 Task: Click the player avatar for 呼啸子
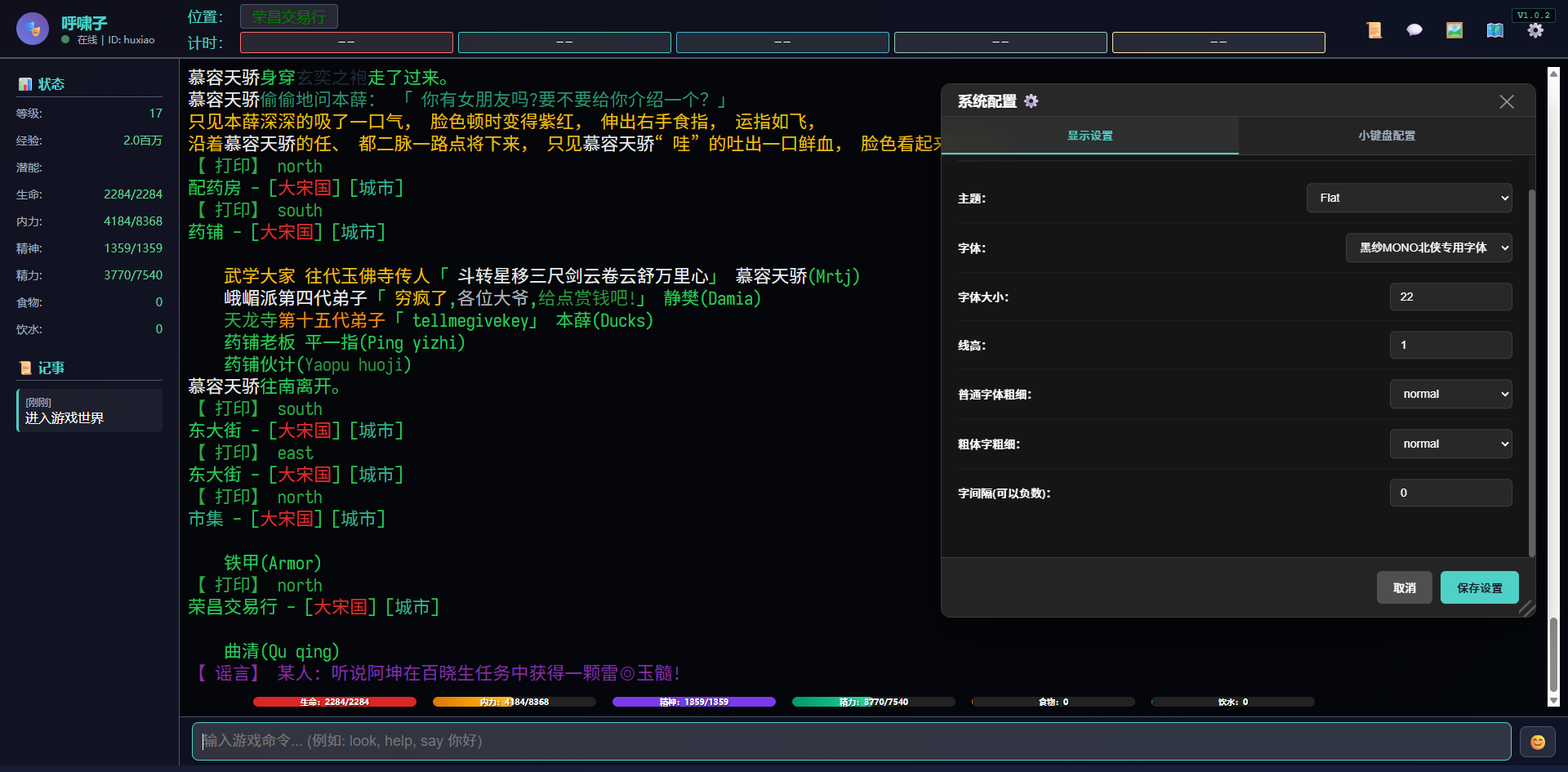pyautogui.click(x=33, y=29)
